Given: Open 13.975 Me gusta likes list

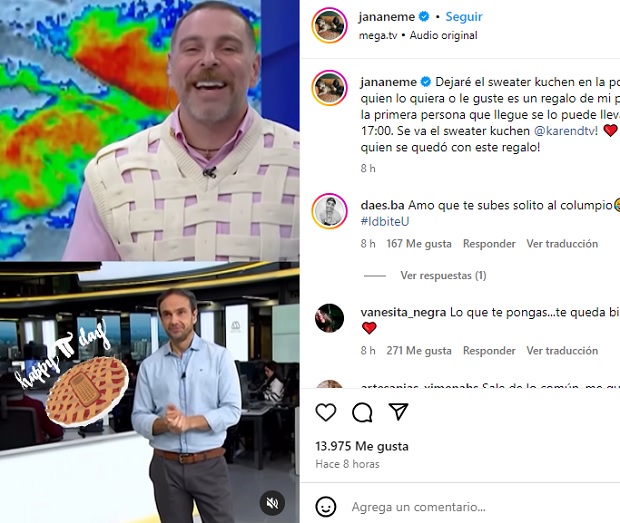Looking at the screenshot, I should pos(362,446).
